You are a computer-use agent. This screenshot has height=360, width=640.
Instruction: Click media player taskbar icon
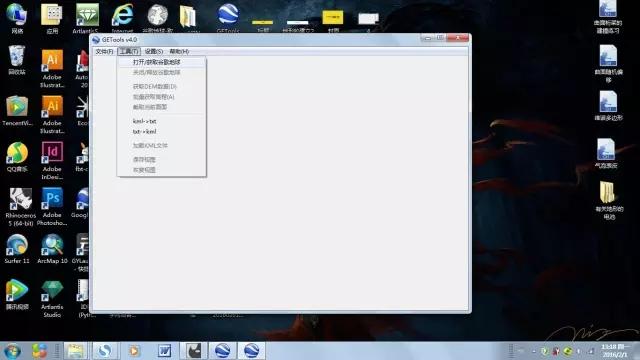coord(134,351)
